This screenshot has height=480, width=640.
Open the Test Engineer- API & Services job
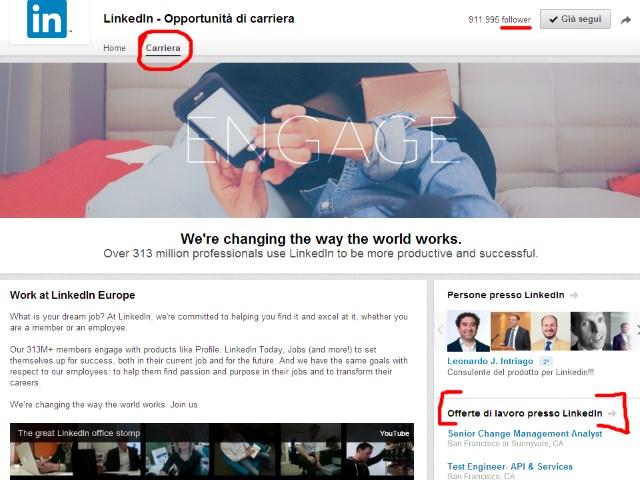[510, 467]
